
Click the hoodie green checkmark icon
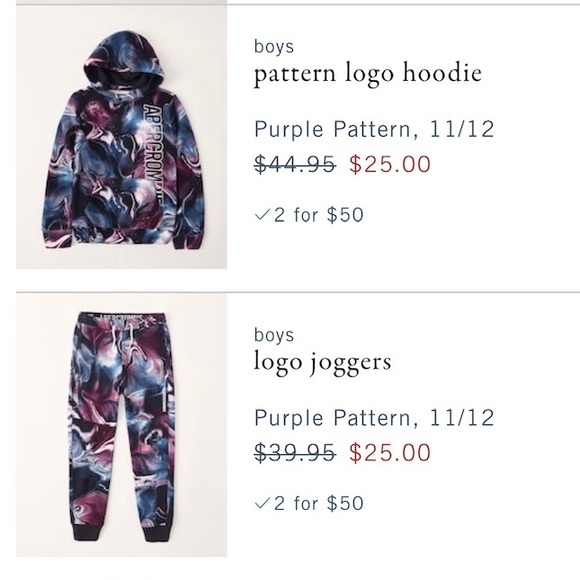point(262,215)
